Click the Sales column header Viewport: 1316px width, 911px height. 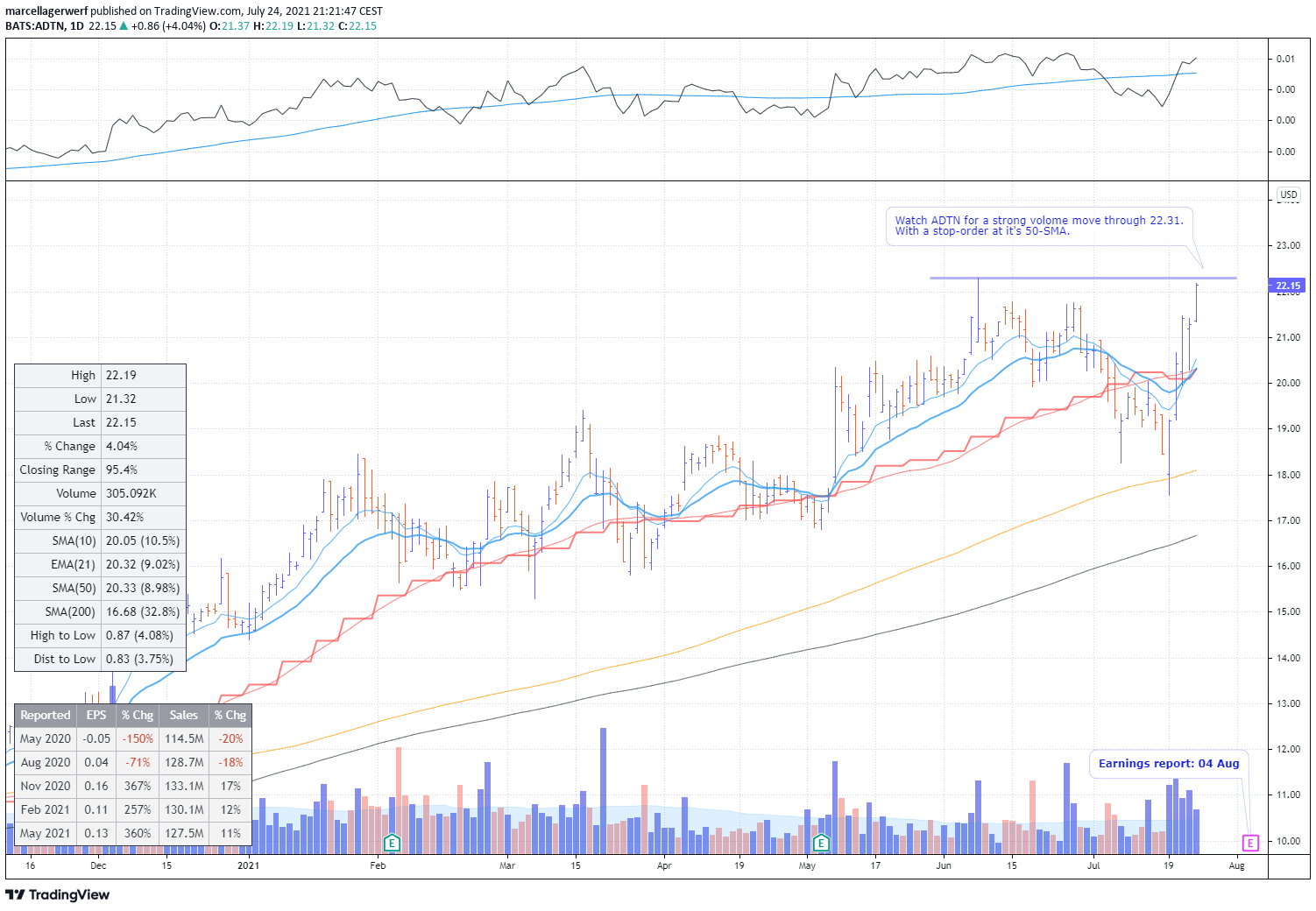(184, 716)
